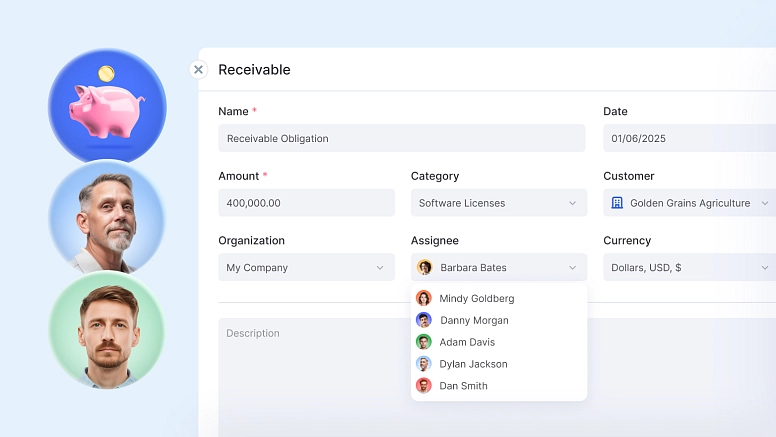
Task: Select Dan Smith as assignee
Action: [499, 386]
